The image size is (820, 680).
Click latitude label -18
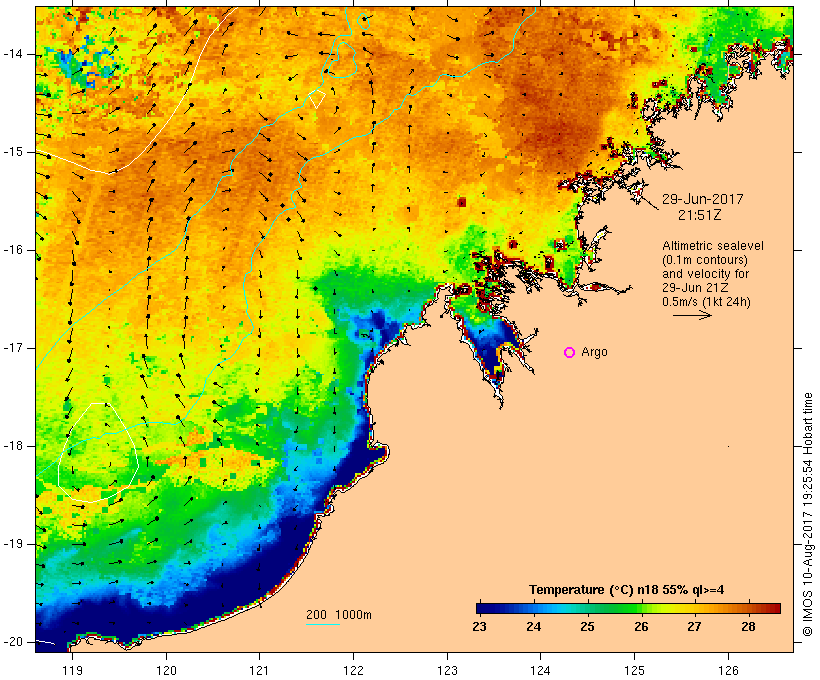point(14,446)
